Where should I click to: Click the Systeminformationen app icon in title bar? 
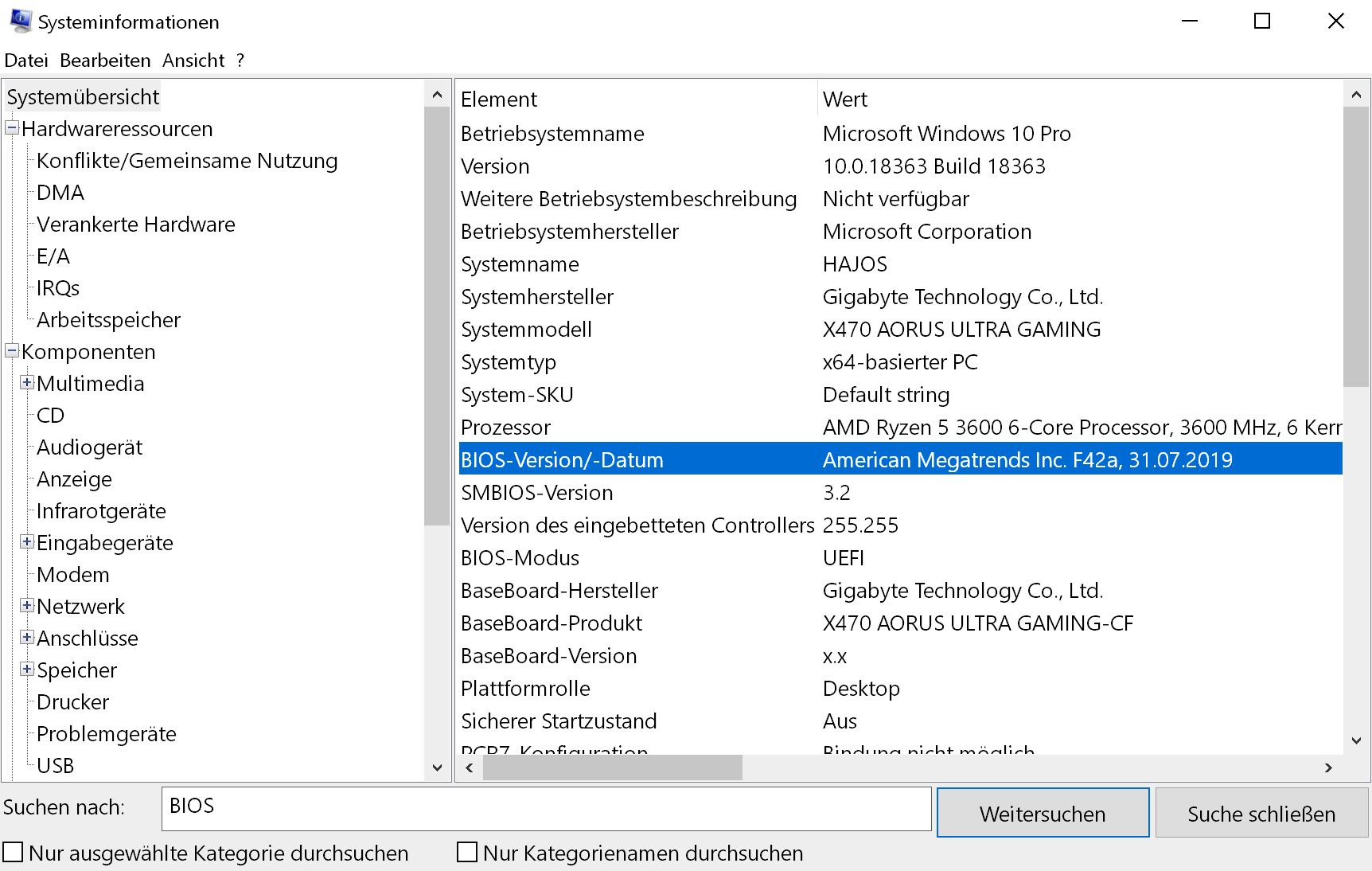(21, 21)
